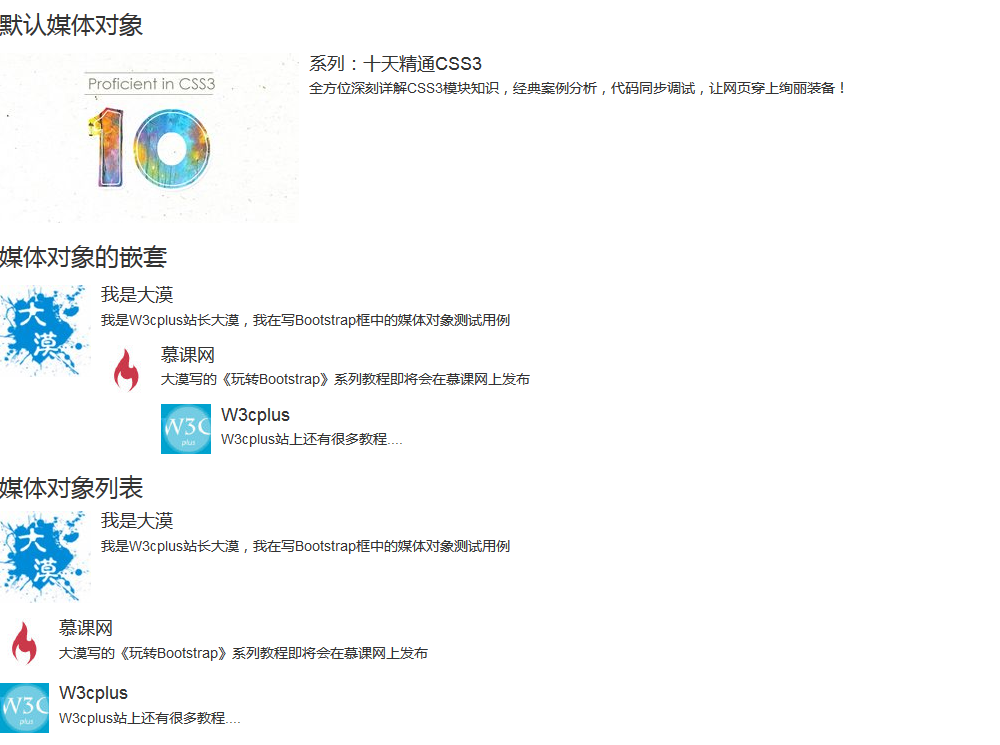Image resolution: width=1000 pixels, height=745 pixels.
Task: Click the red flame 慕课网 icon in list section
Action: point(25,643)
